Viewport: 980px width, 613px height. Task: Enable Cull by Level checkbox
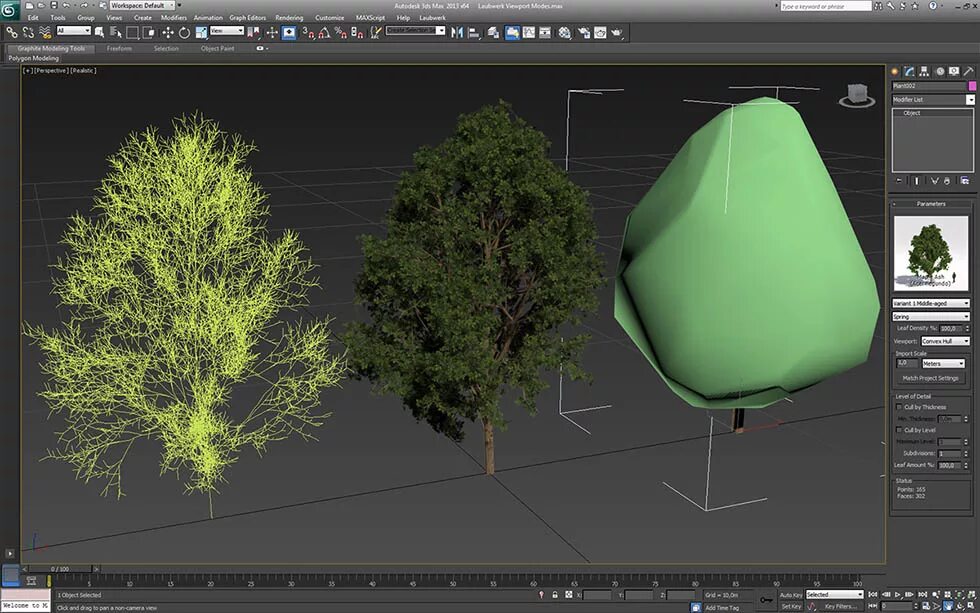click(x=899, y=430)
